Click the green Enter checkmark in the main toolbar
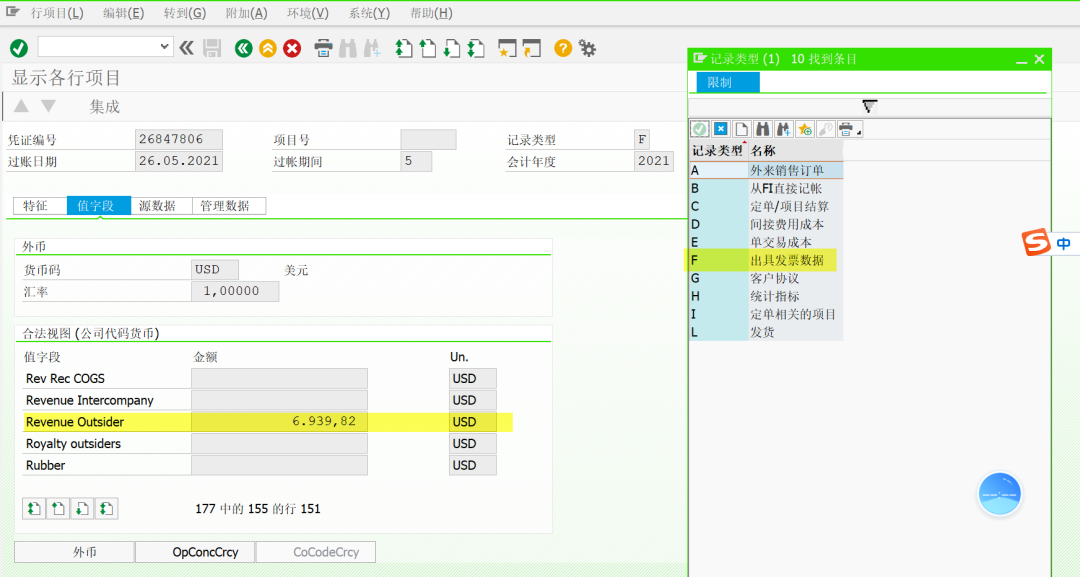This screenshot has width=1080, height=577. (x=19, y=48)
